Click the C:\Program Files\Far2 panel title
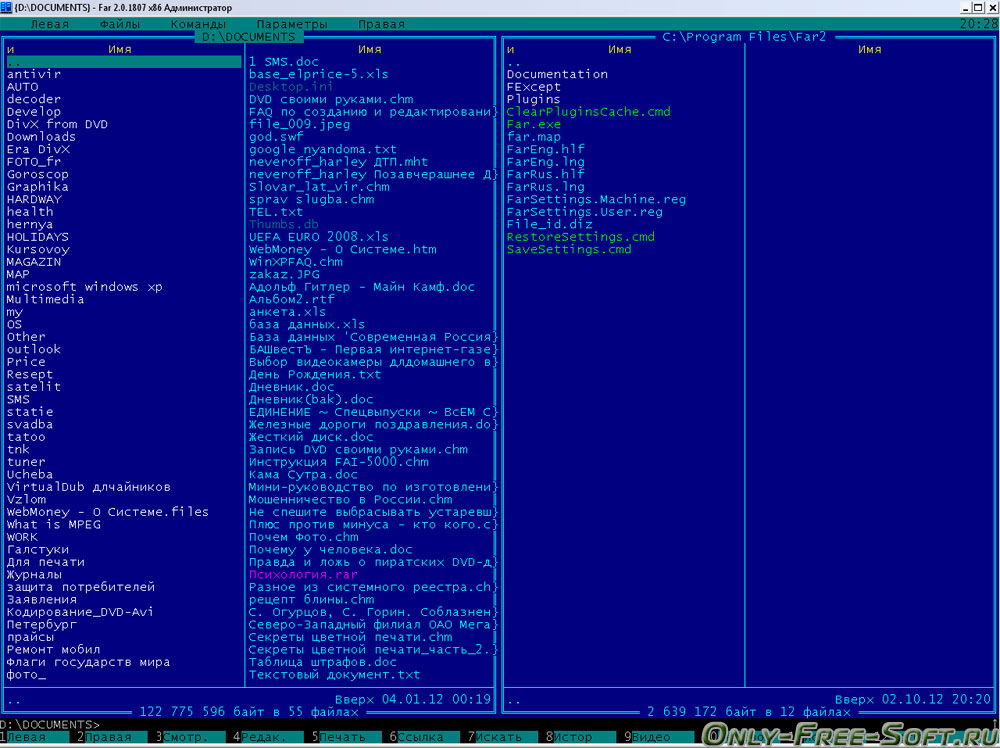The image size is (1000, 748). click(x=744, y=37)
